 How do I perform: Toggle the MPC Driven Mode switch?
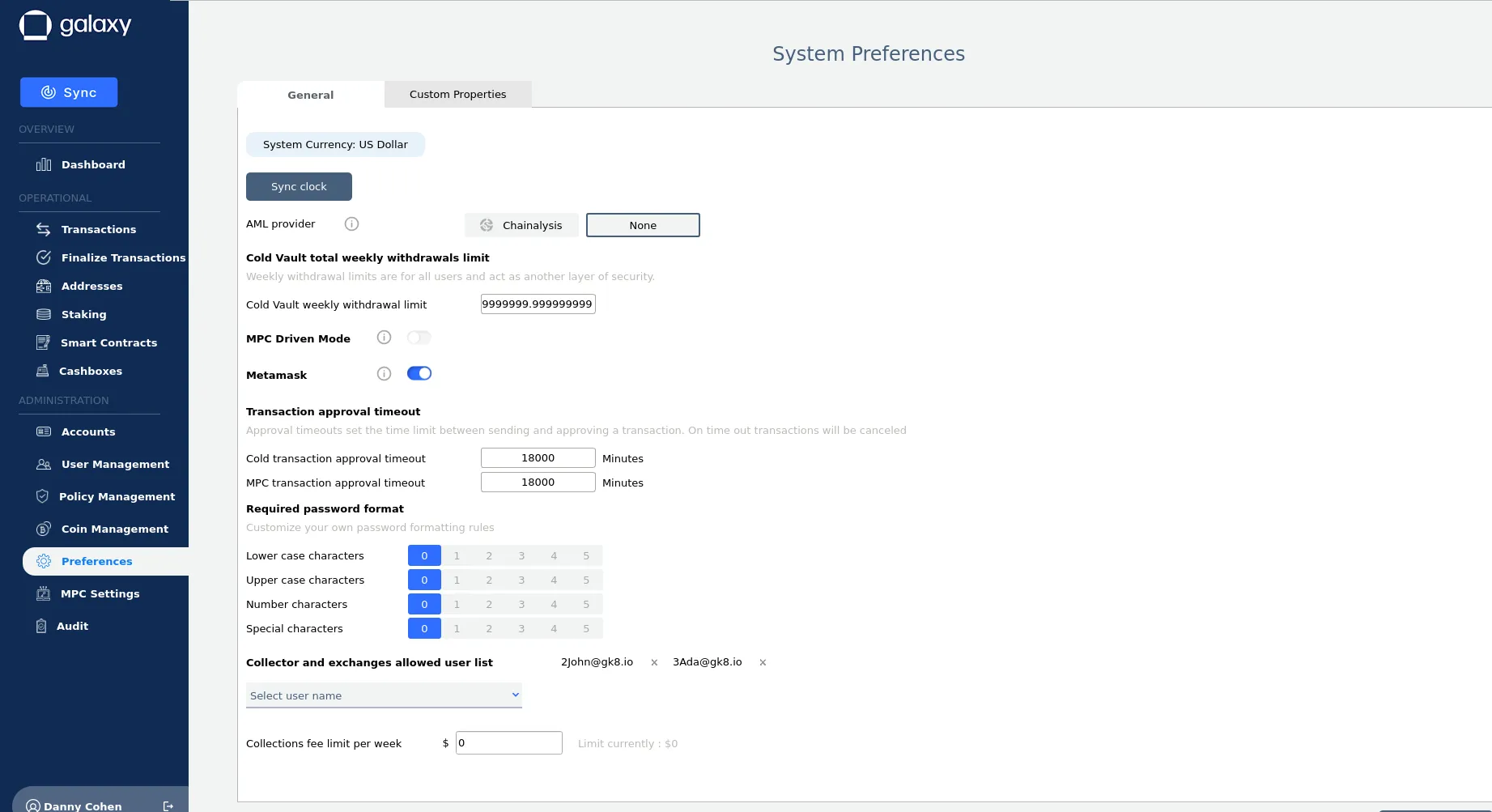pos(419,338)
